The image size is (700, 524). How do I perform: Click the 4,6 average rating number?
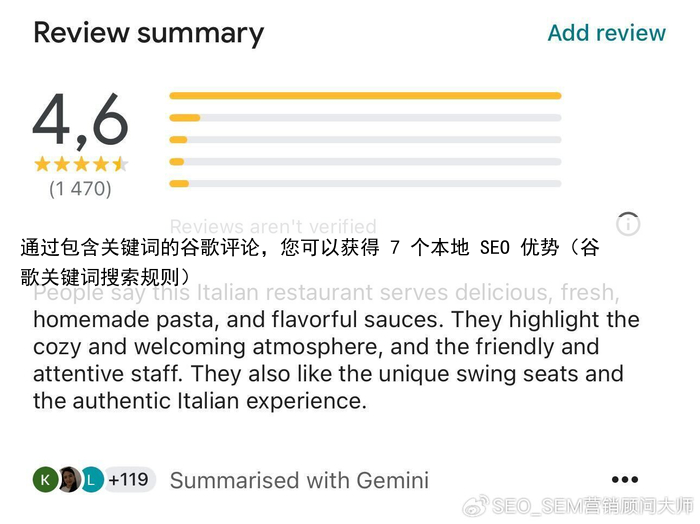(x=81, y=121)
